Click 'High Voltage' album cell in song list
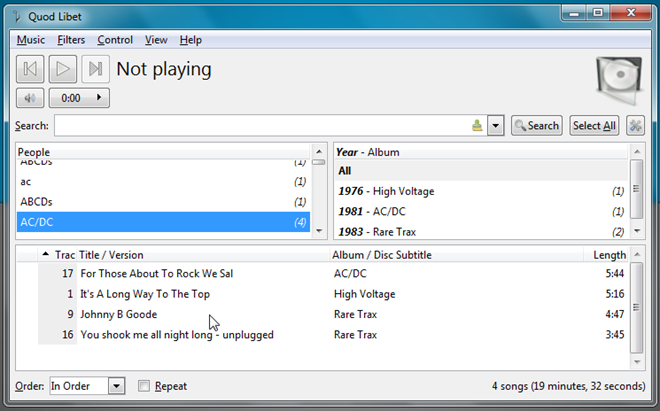 point(365,294)
